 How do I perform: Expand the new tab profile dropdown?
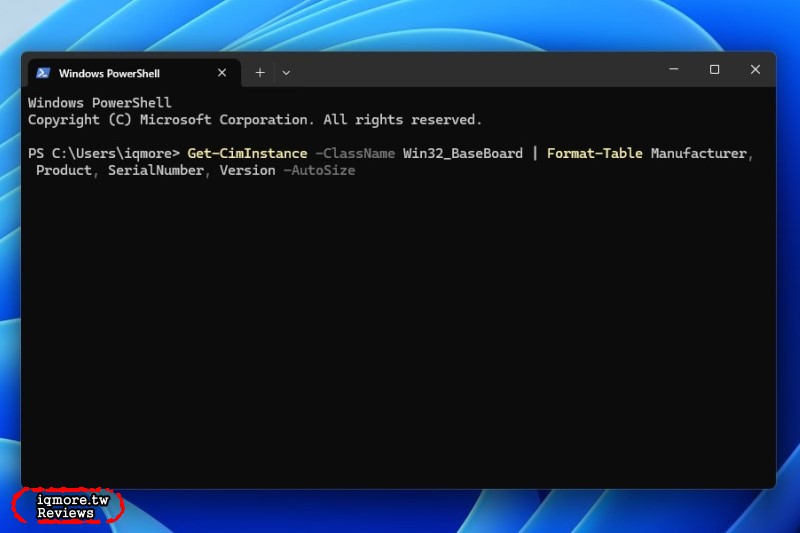(x=286, y=73)
